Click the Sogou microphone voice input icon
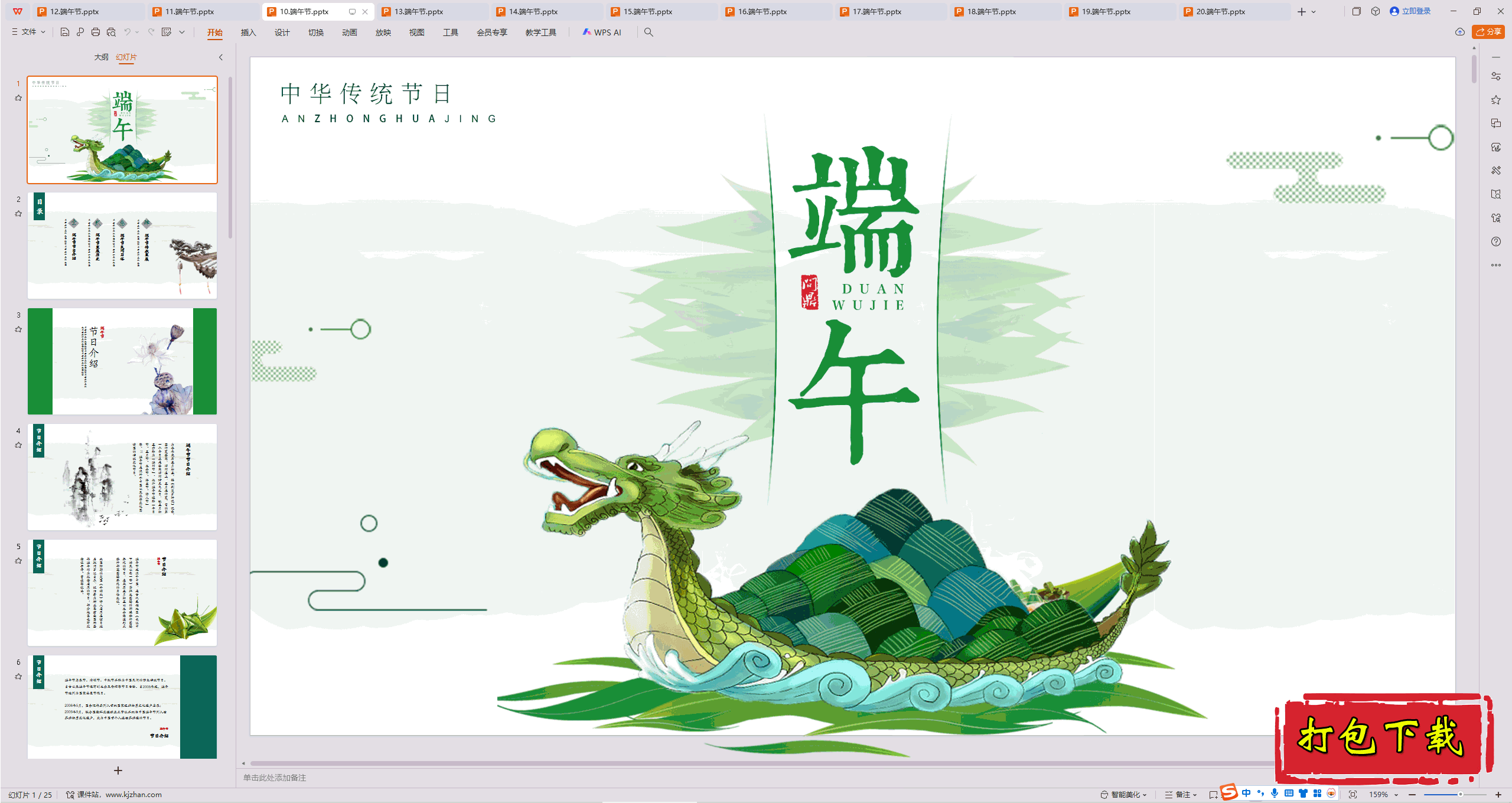The height and width of the screenshot is (803, 1512). tap(1275, 794)
